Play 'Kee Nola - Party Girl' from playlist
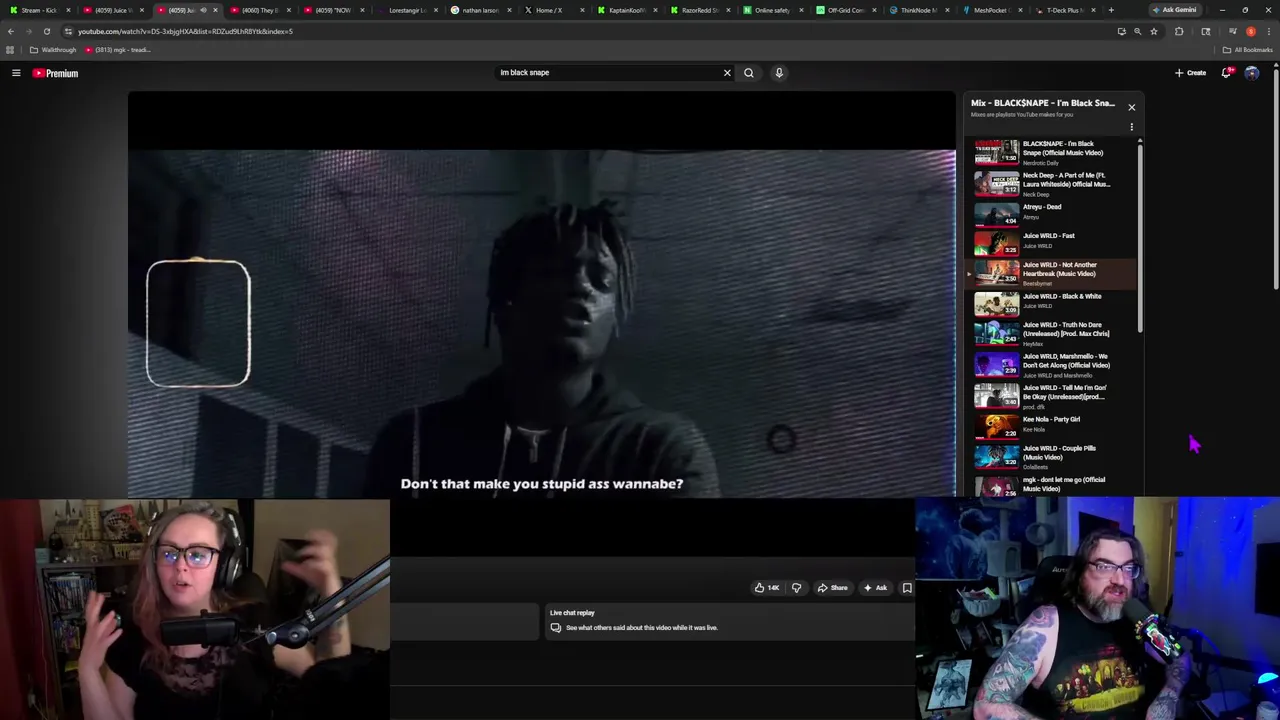 pyautogui.click(x=1052, y=425)
